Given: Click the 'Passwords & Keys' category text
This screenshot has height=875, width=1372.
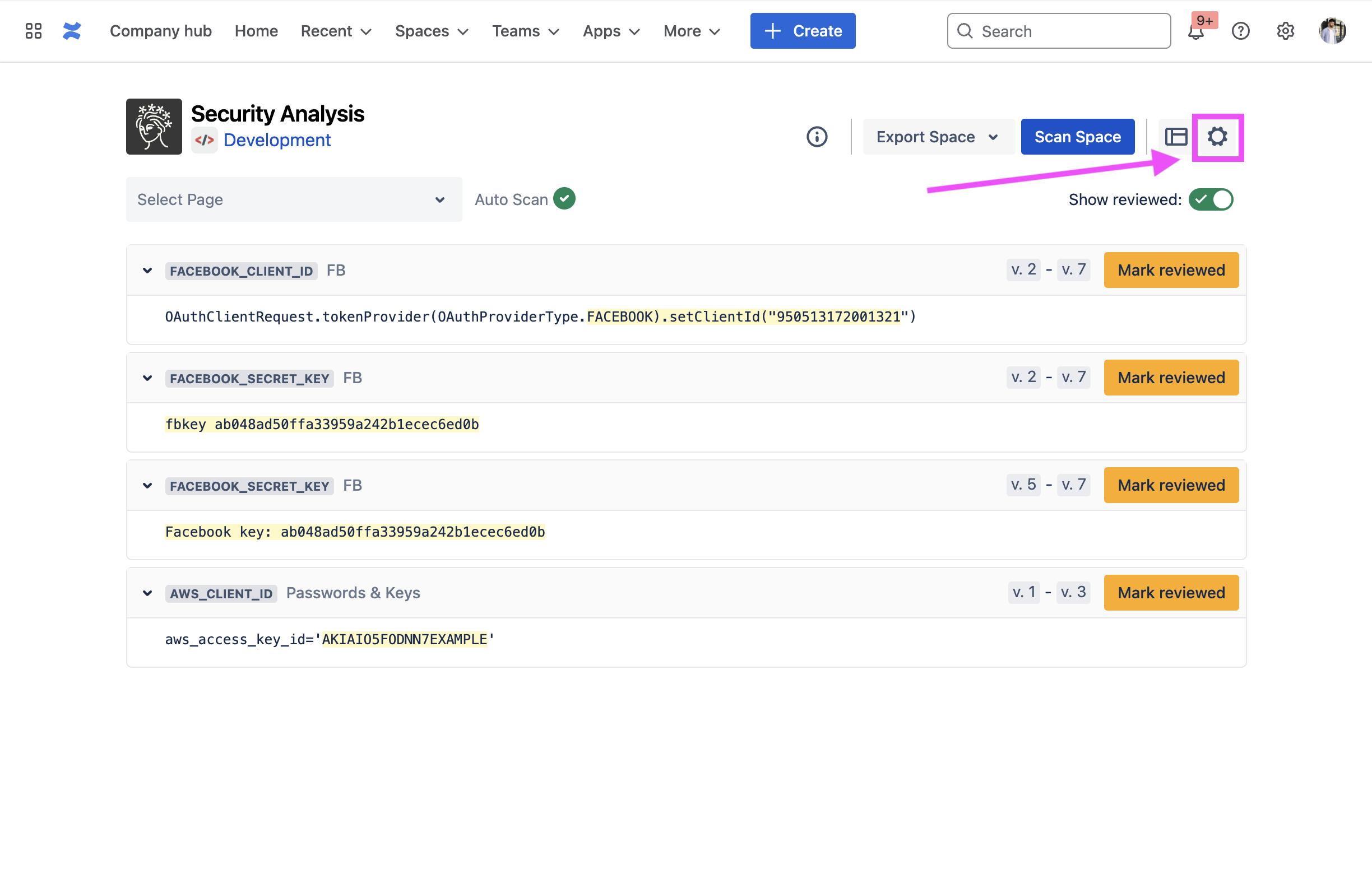Looking at the screenshot, I should click(x=353, y=593).
